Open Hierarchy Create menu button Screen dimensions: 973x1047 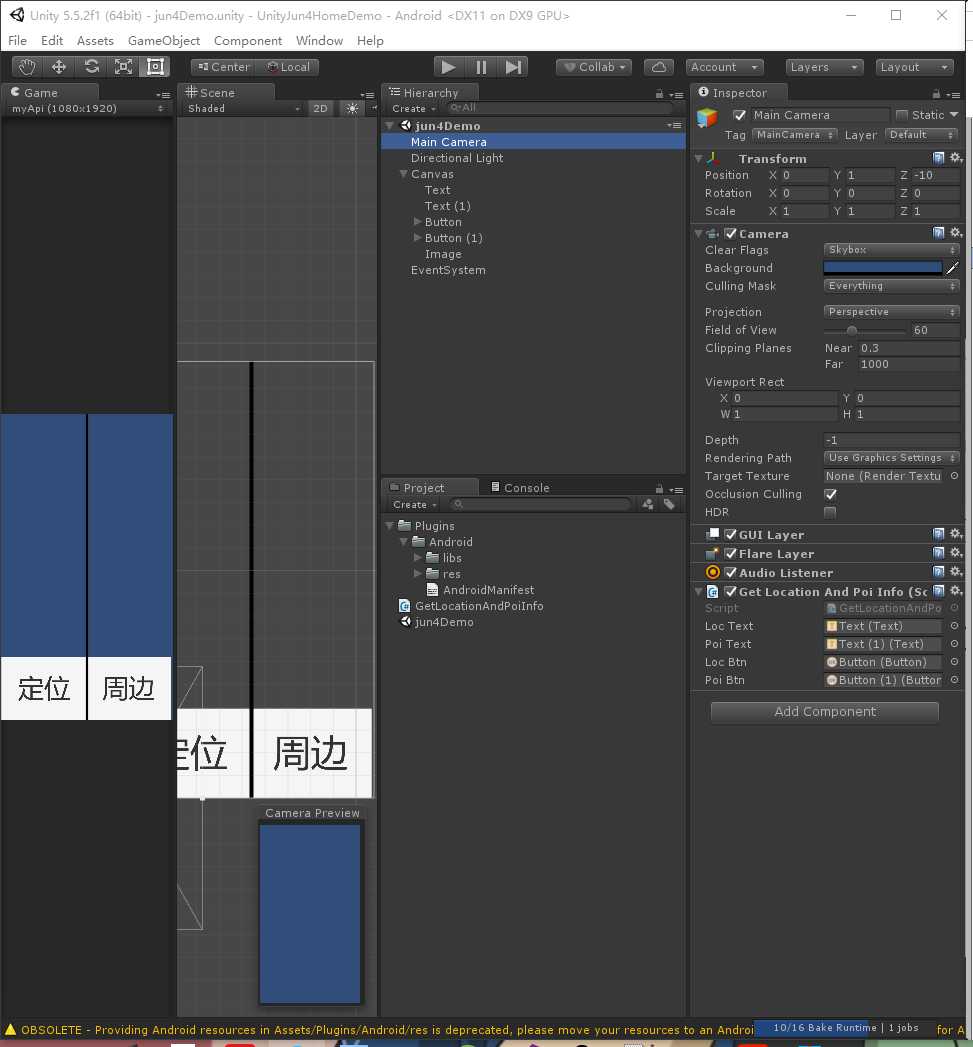click(x=413, y=109)
